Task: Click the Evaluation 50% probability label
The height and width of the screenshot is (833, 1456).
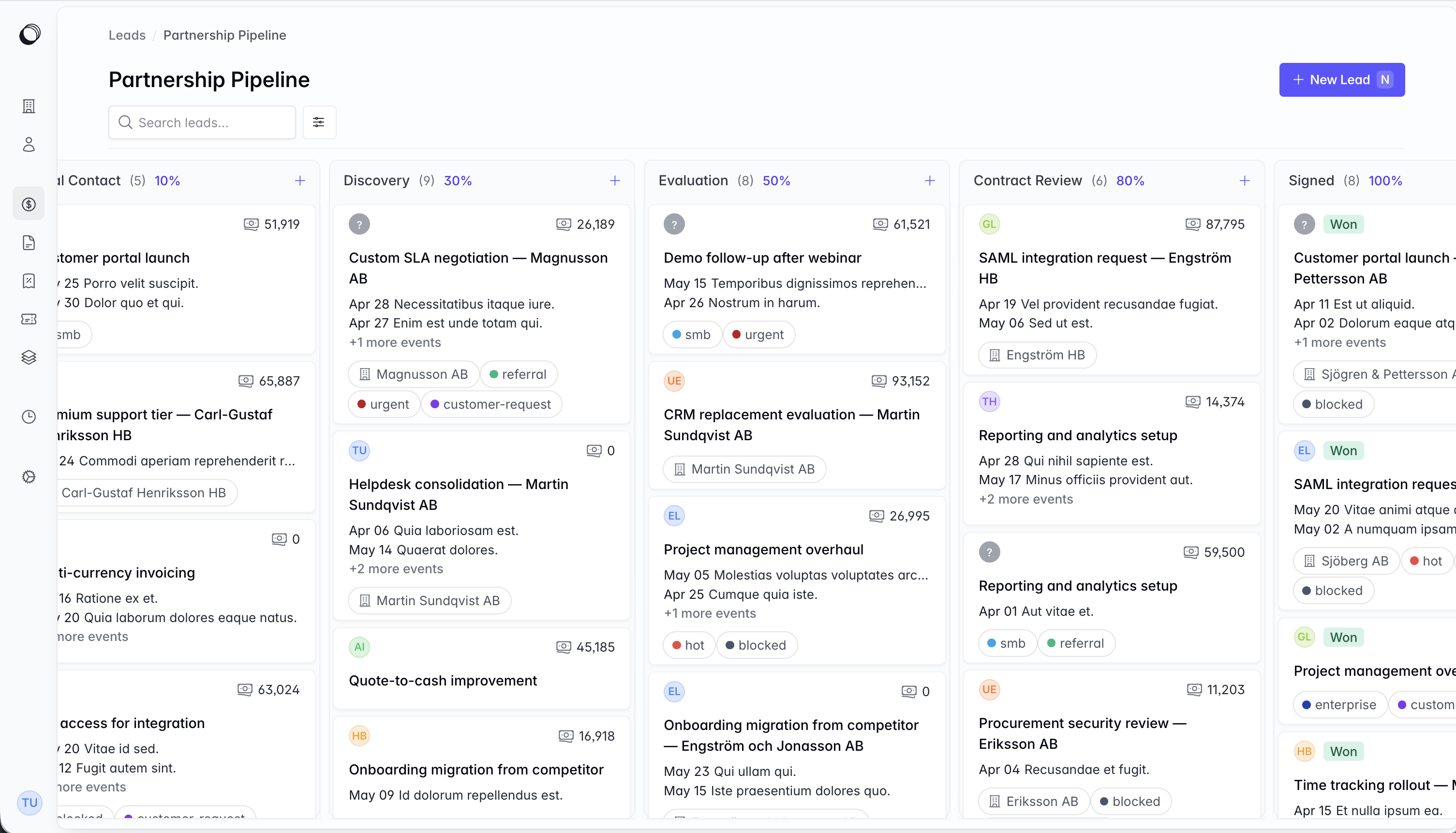Action: [776, 181]
